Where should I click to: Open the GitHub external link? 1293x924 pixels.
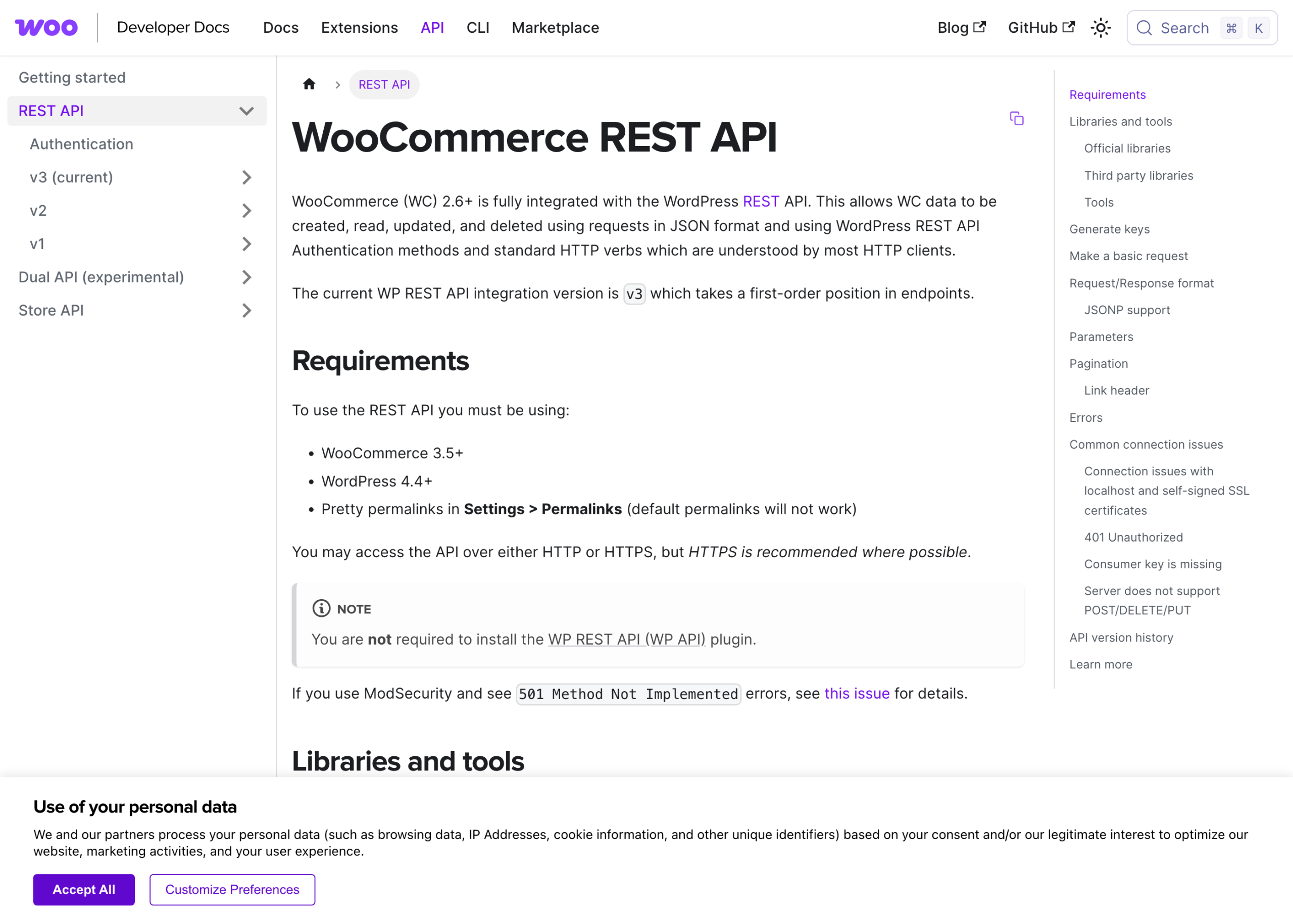pos(1041,27)
